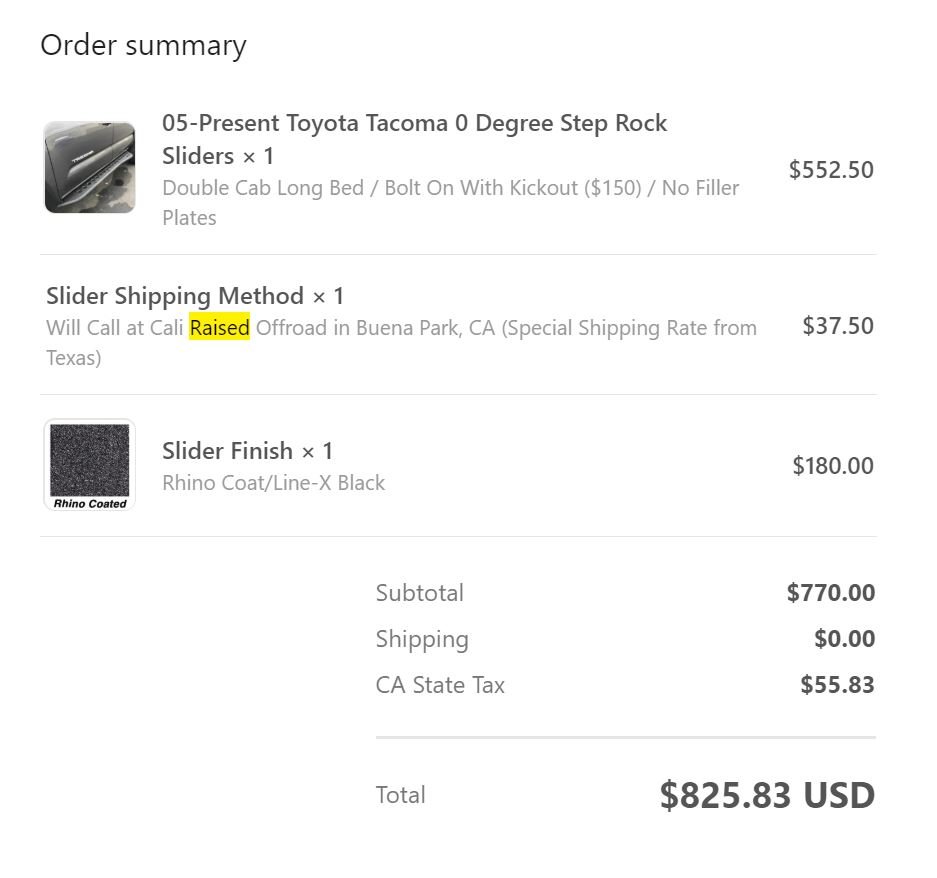Screen dimensions: 937x878
Task: Click the 05-Present Toyota Tacoma product title
Action: (x=415, y=139)
